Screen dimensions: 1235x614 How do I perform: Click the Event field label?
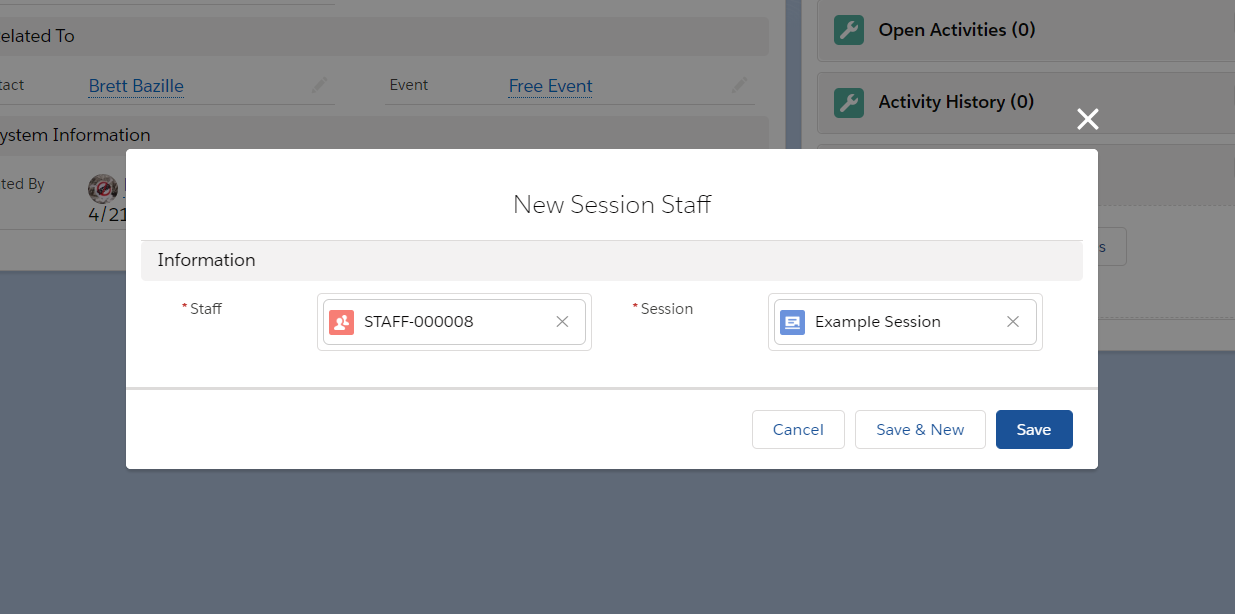(x=409, y=85)
